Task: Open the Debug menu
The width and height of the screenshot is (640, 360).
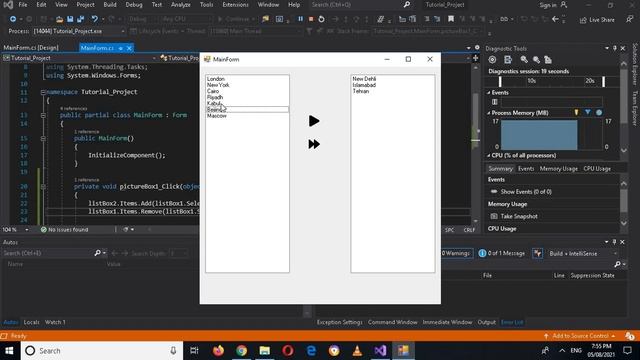Action: (134, 5)
